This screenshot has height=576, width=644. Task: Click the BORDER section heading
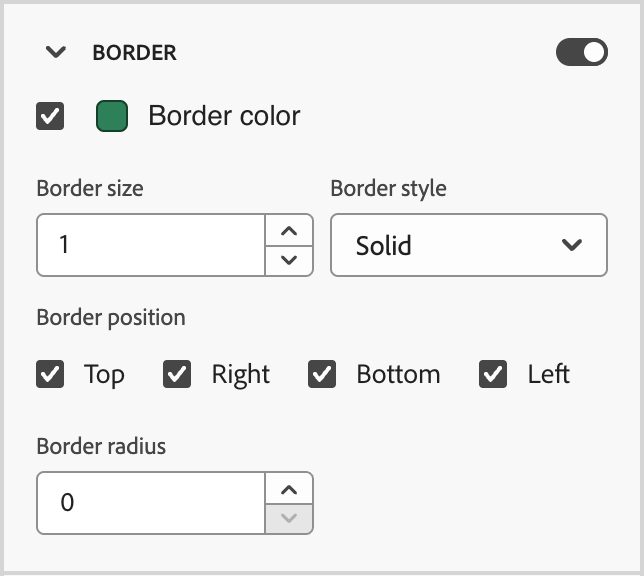(x=134, y=53)
